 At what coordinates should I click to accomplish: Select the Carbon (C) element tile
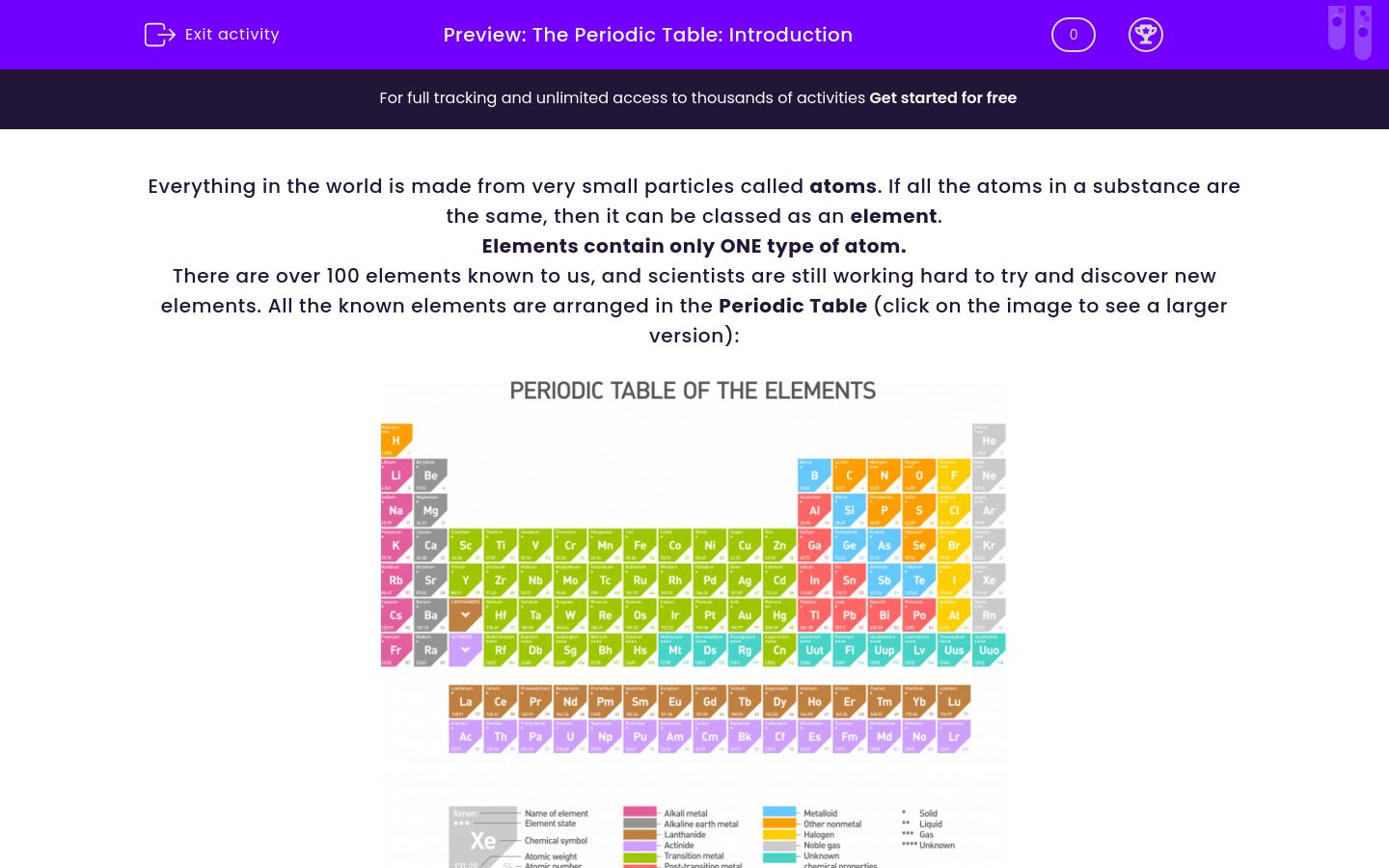[x=849, y=475]
